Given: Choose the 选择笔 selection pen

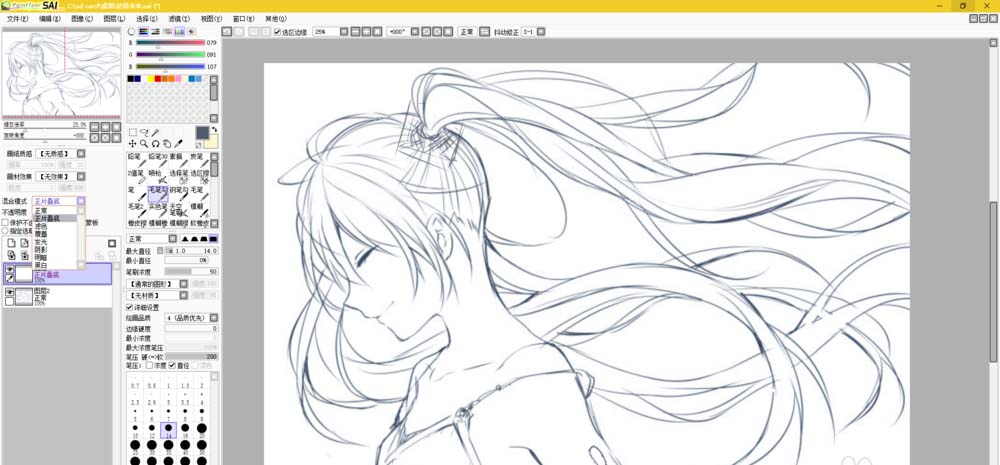Looking at the screenshot, I should [x=179, y=177].
